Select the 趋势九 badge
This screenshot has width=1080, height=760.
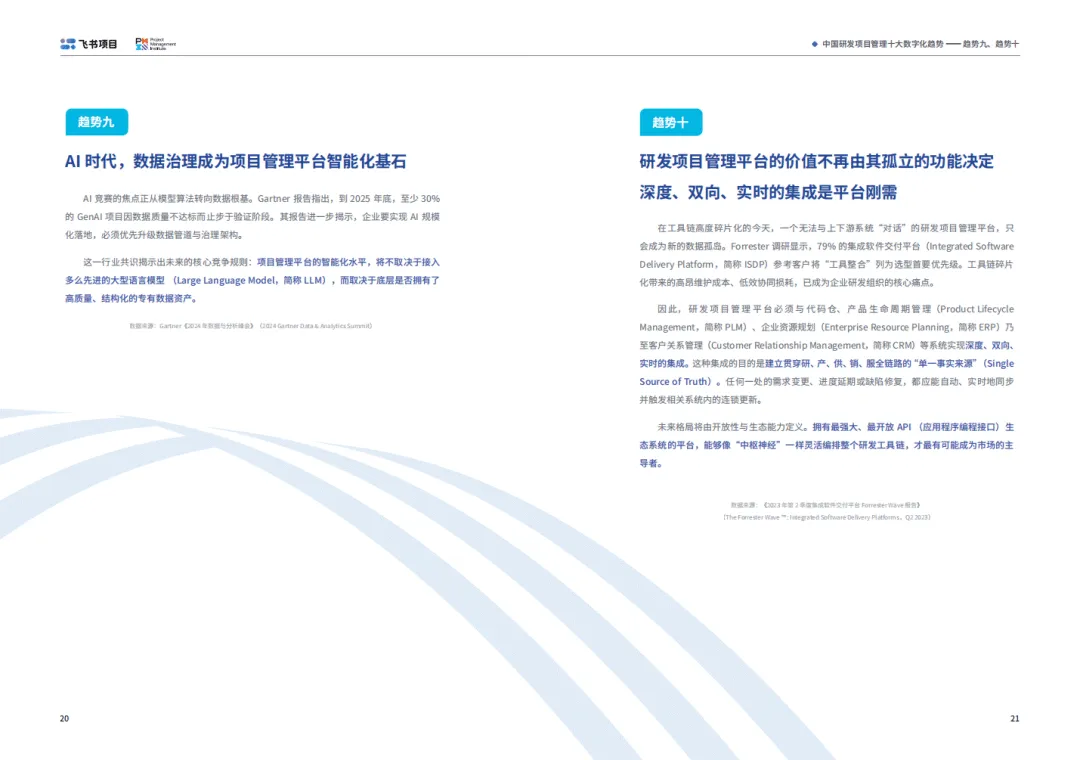tap(96, 122)
